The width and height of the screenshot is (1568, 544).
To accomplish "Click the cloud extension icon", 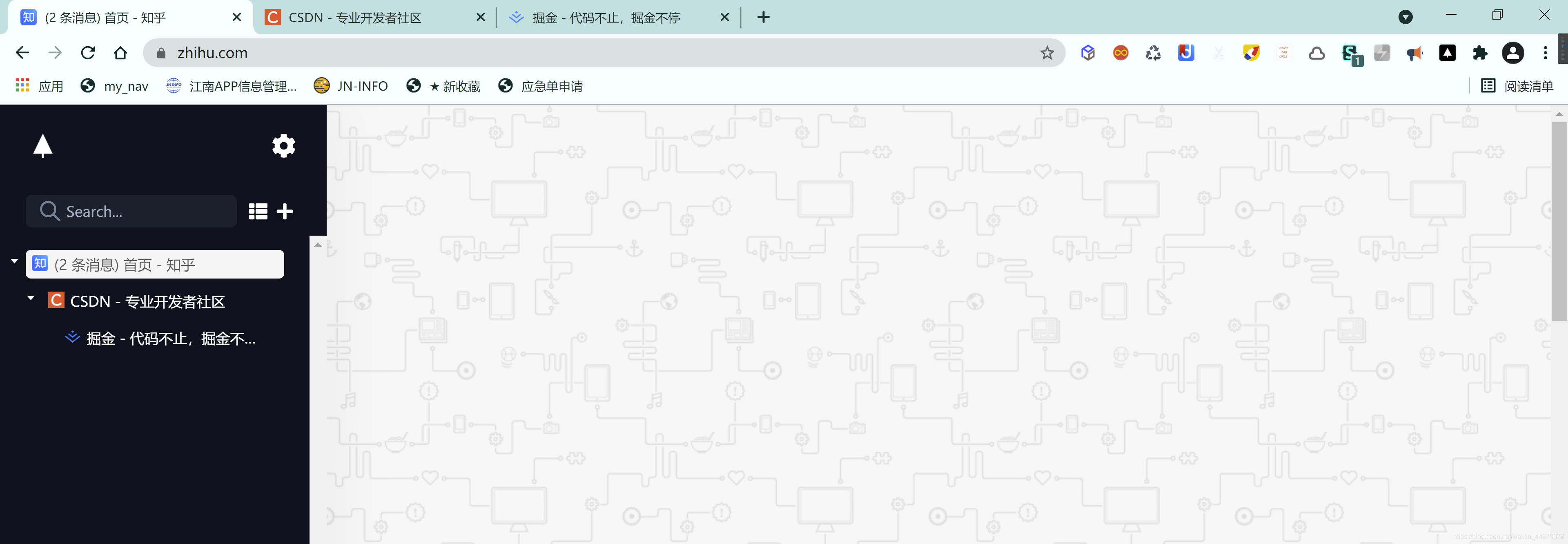I will 1316,54.
